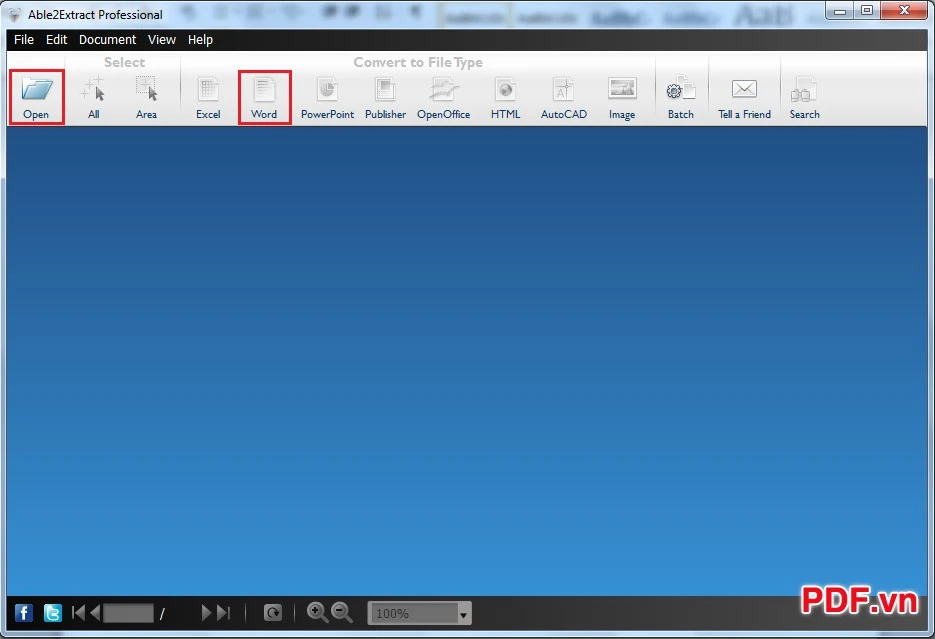Click the Twitter icon in the bottom bar

pos(52,613)
